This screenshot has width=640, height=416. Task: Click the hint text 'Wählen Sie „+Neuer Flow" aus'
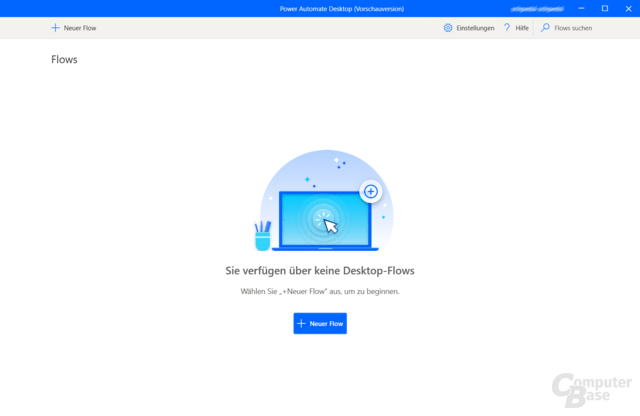(291, 291)
